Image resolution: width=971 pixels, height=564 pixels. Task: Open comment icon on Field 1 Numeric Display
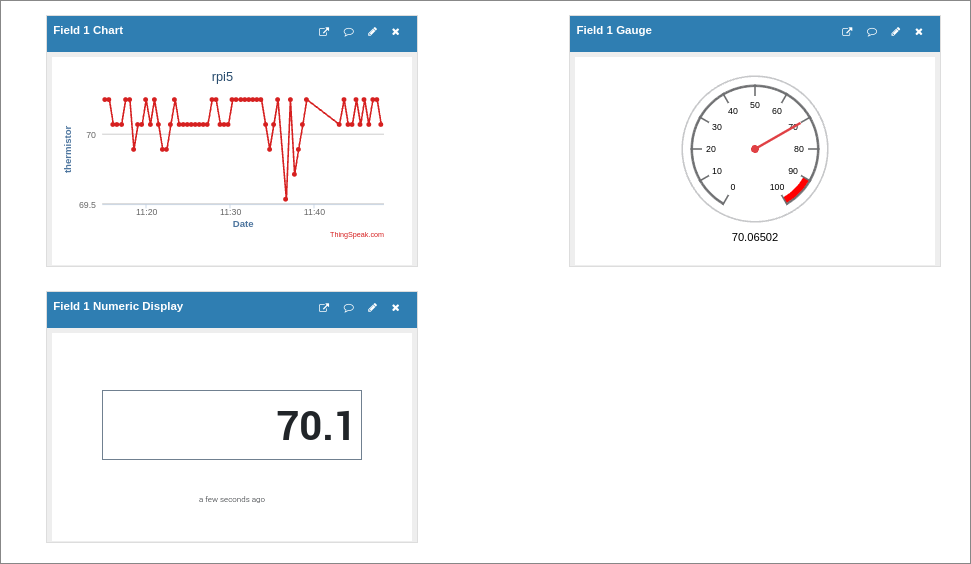click(x=349, y=308)
